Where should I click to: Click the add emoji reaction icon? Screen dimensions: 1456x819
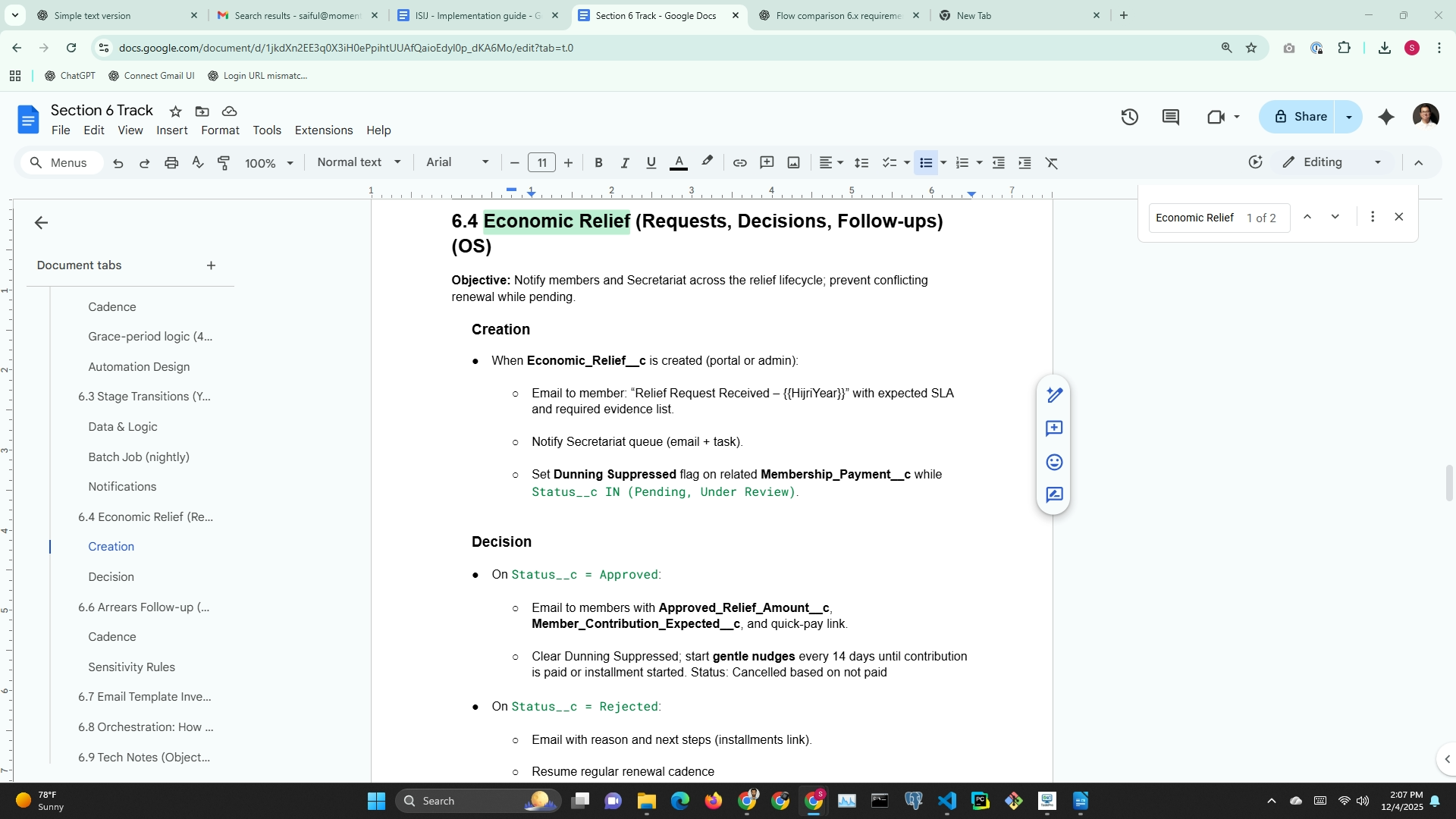pos(1053,463)
